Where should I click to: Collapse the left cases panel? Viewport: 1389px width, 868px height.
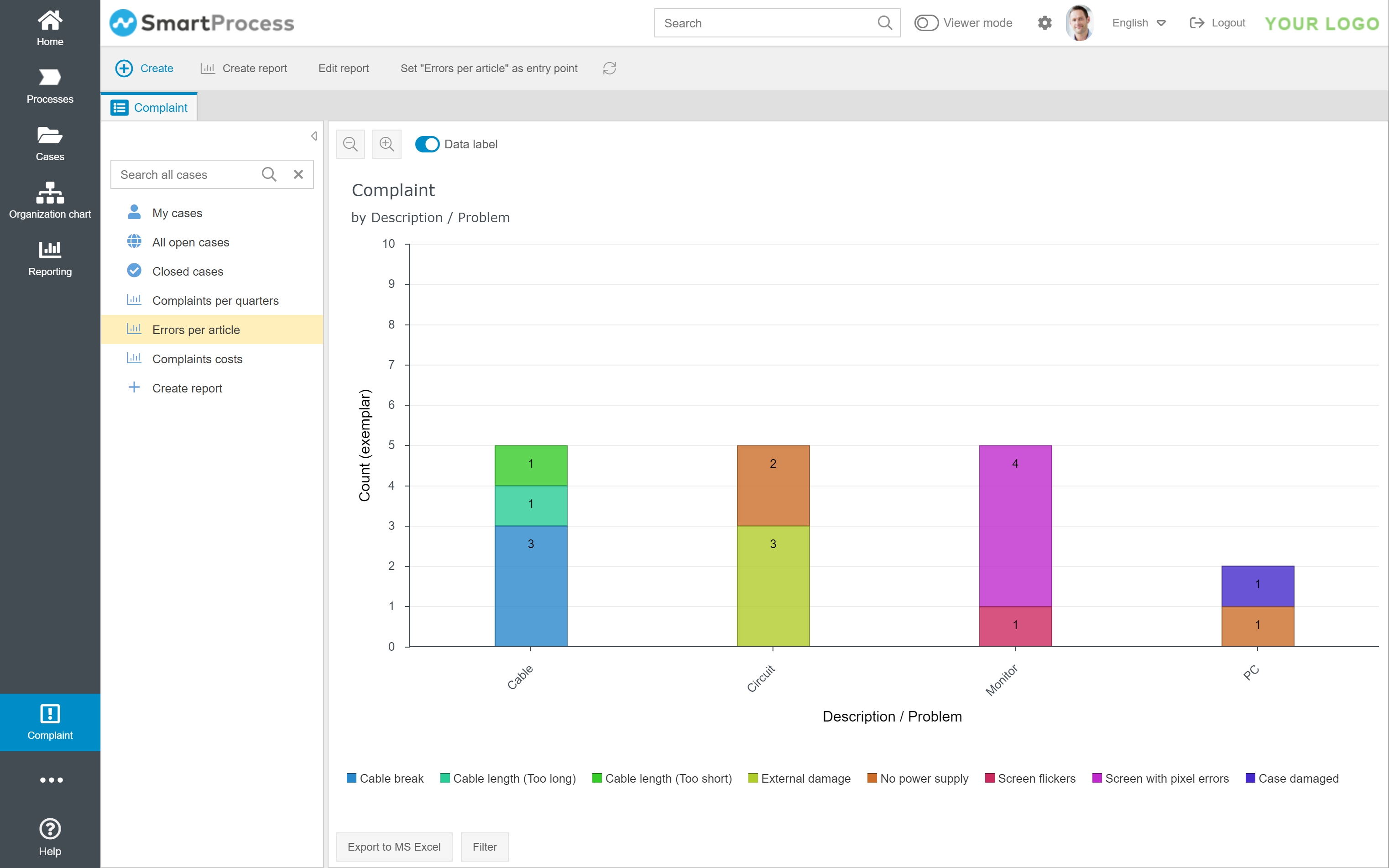coord(314,136)
